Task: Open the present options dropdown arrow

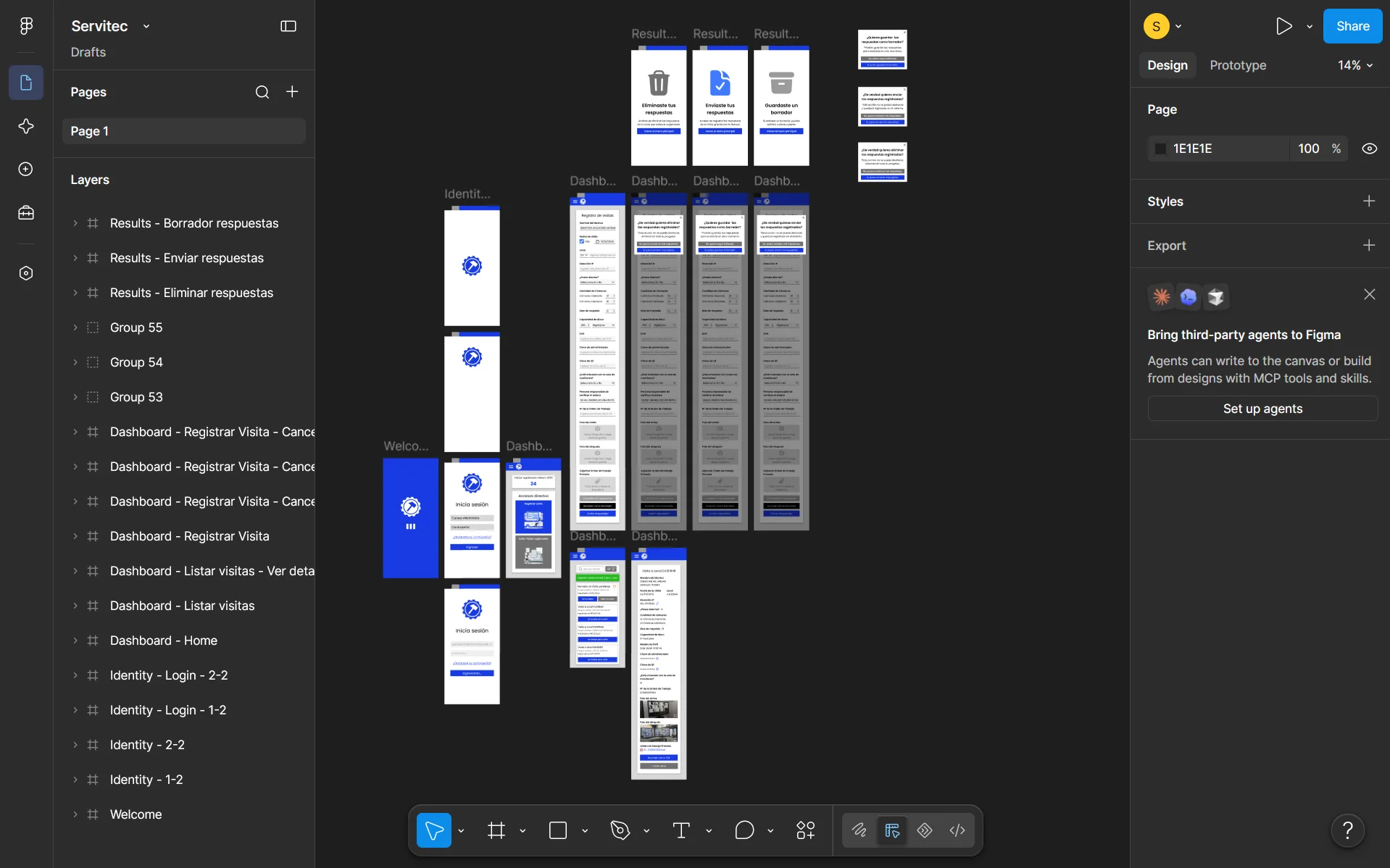Action: coord(1309,26)
